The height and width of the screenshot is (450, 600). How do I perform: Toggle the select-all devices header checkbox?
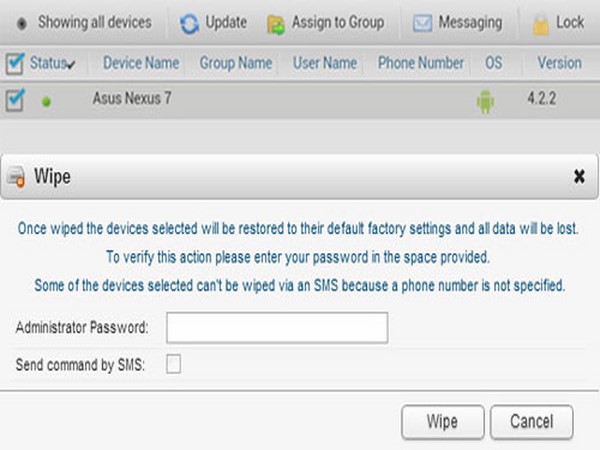[x=15, y=64]
